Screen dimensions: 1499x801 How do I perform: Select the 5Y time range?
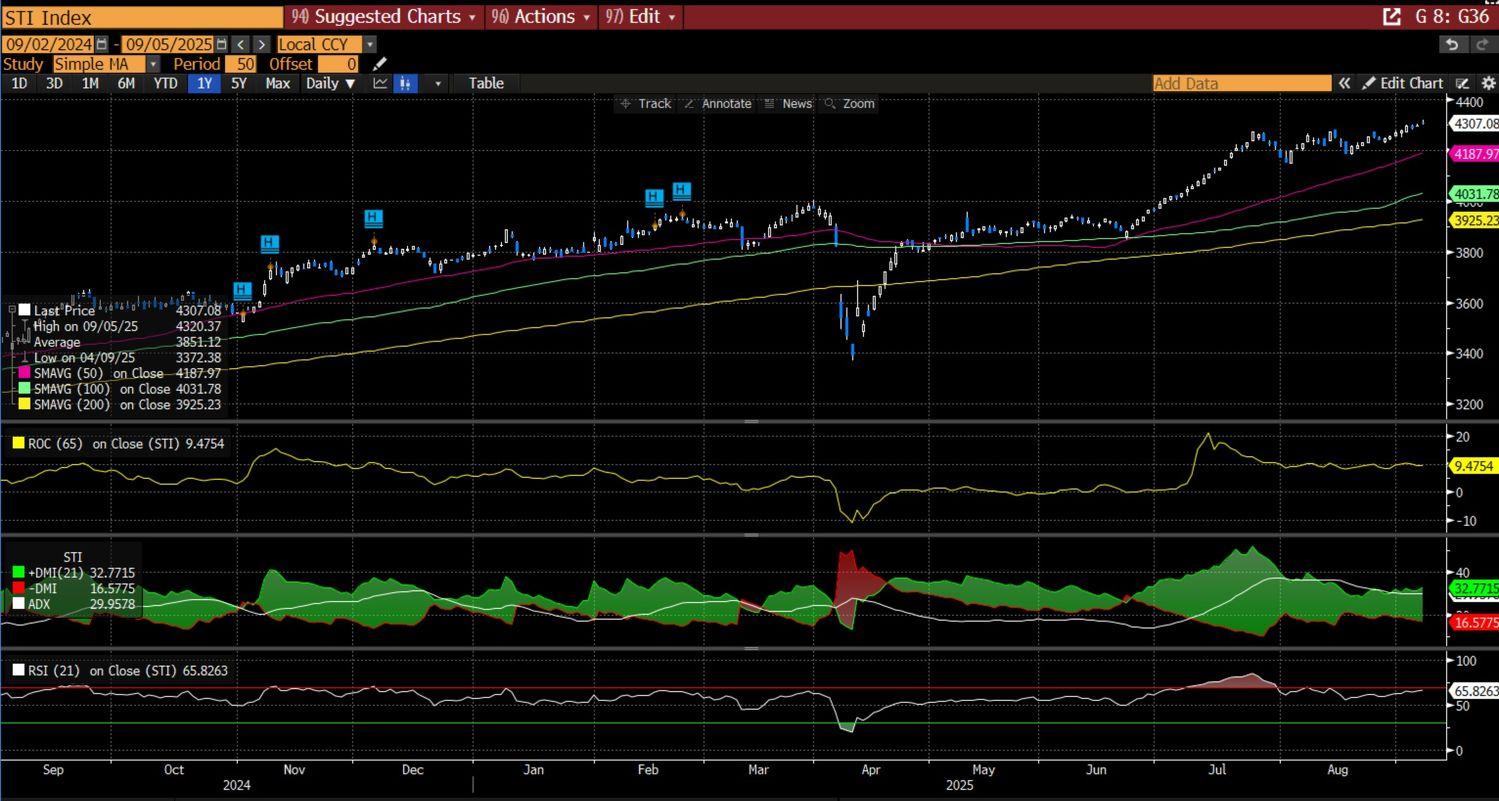[238, 83]
